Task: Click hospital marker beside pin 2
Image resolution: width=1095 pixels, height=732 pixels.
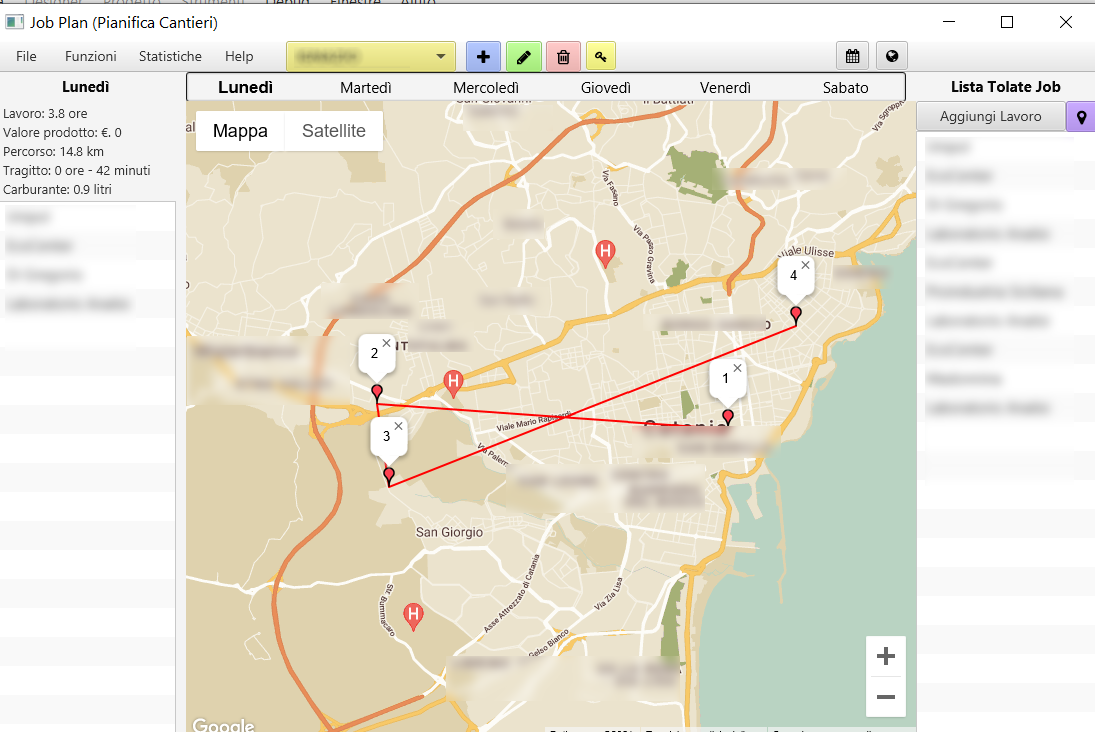Action: coord(454,383)
